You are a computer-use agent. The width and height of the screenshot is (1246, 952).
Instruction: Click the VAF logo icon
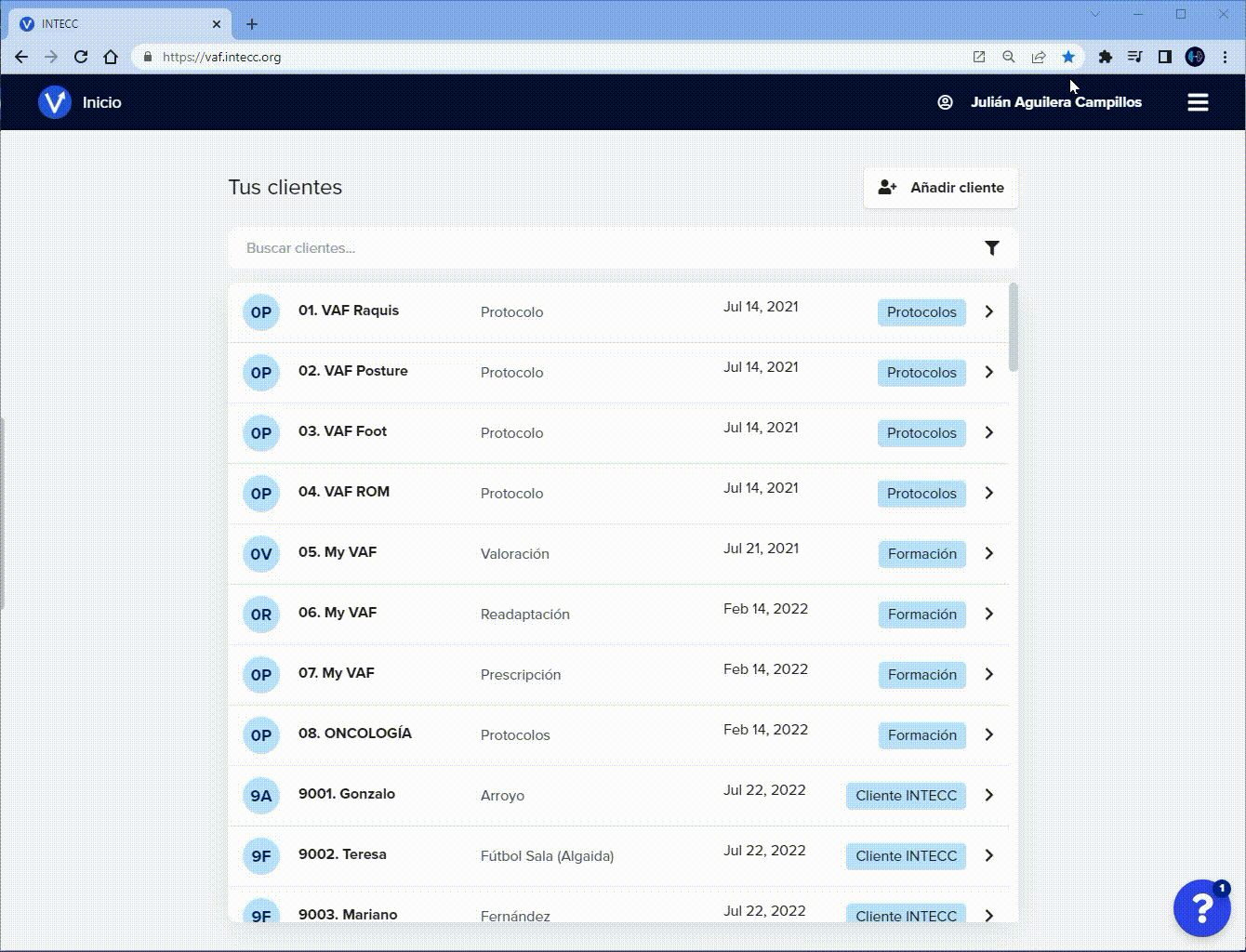pos(55,102)
